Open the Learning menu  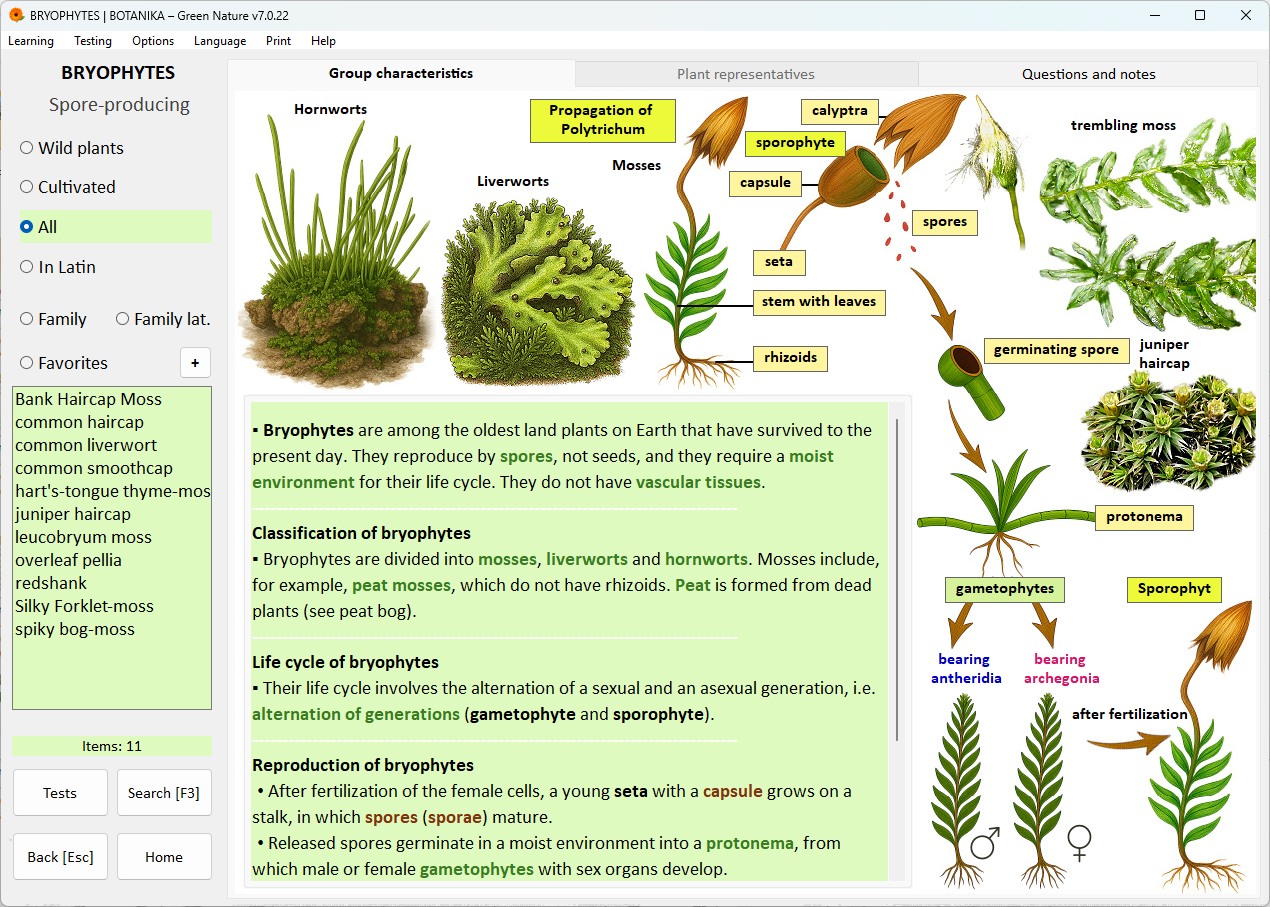(x=31, y=41)
